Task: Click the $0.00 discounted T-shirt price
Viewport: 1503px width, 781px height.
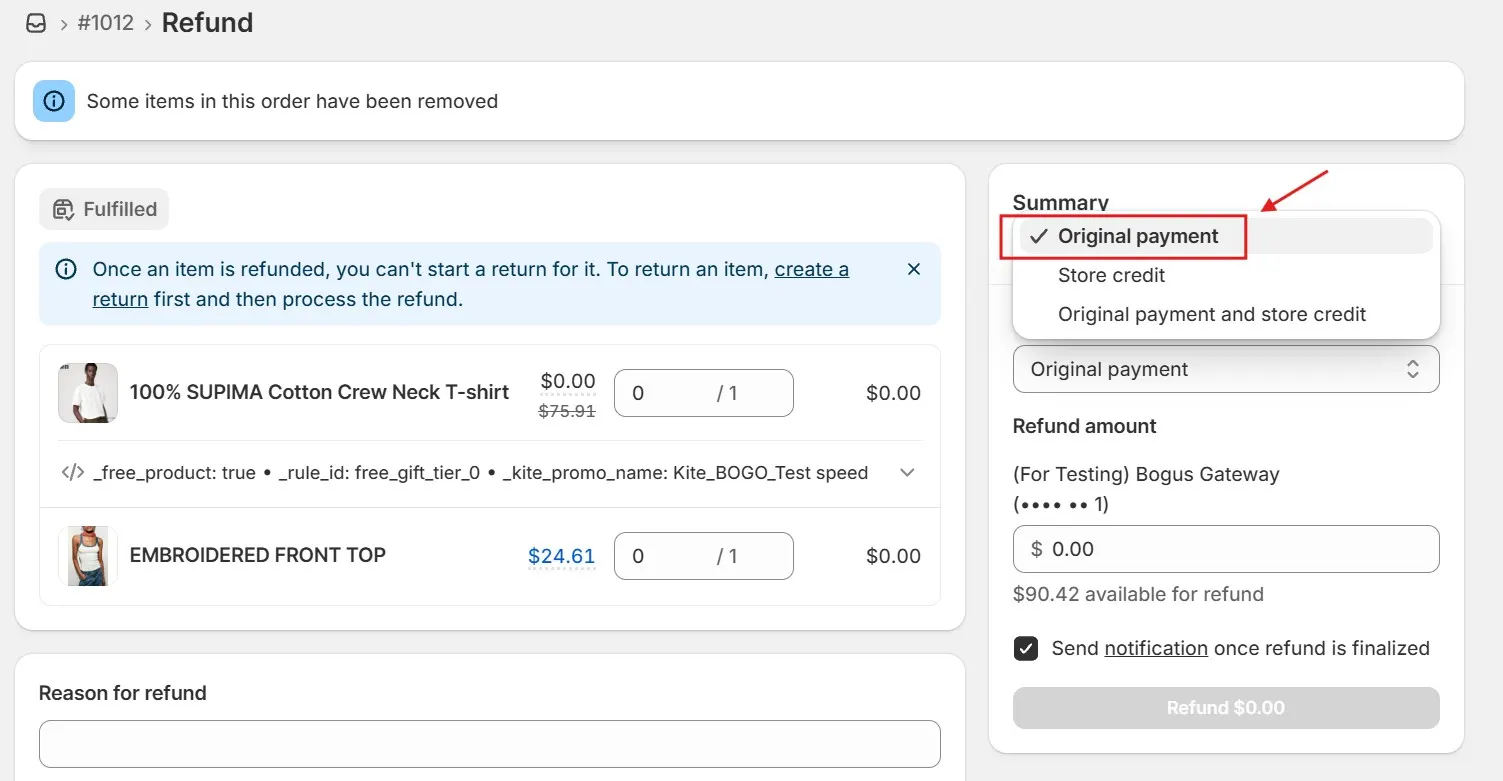Action: (x=568, y=381)
